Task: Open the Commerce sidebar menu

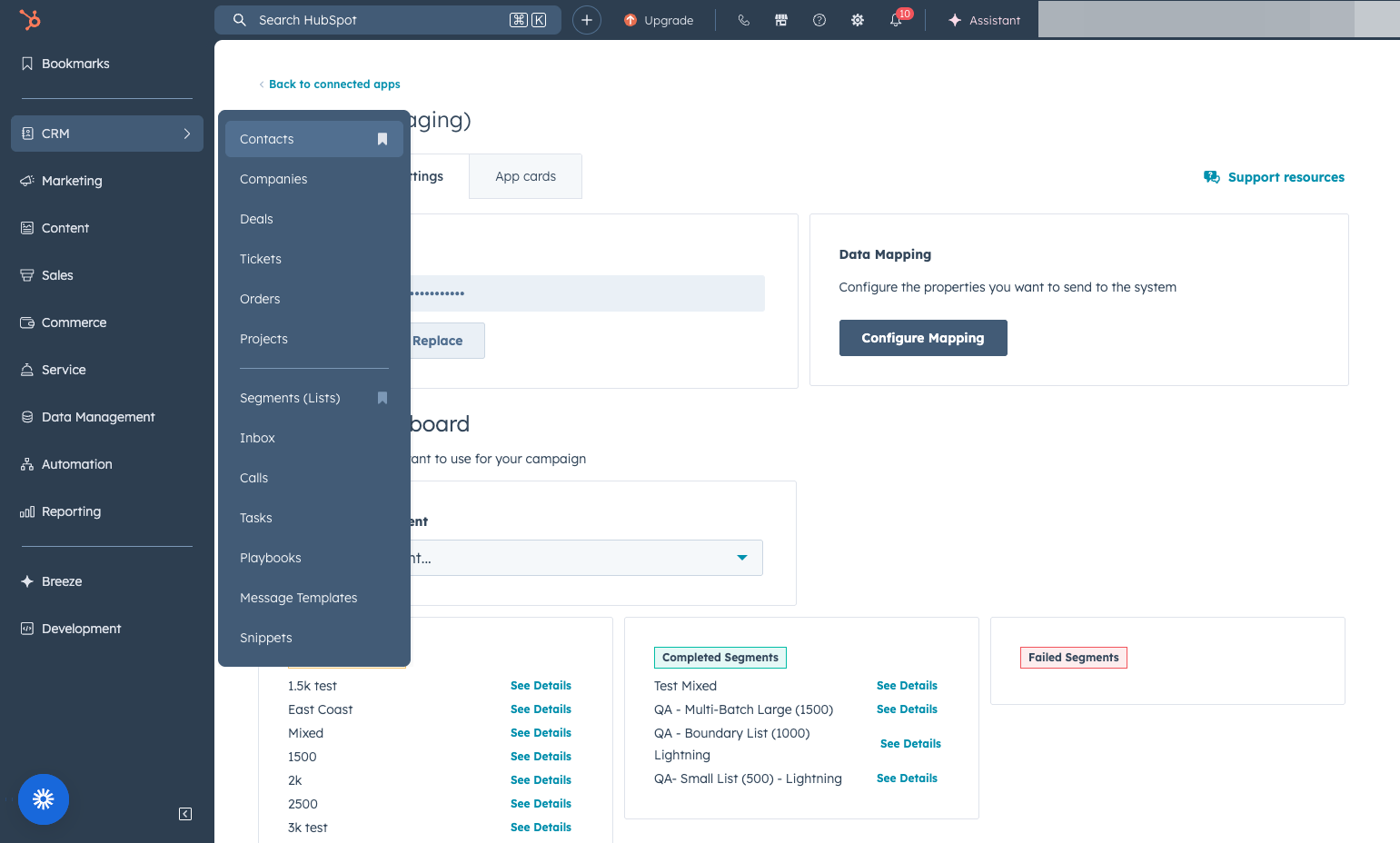Action: pos(107,322)
